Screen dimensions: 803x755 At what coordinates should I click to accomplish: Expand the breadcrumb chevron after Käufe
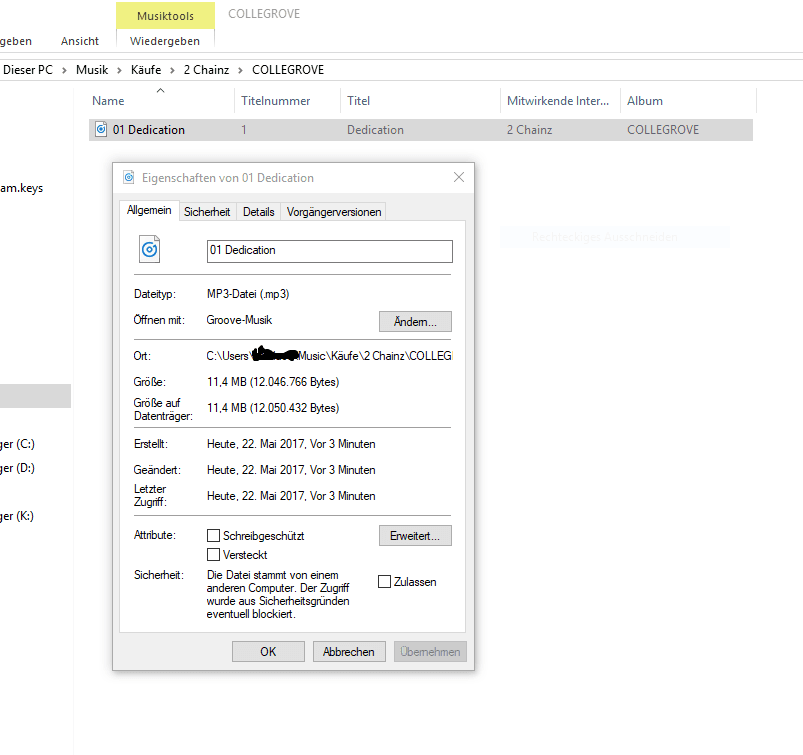173,70
